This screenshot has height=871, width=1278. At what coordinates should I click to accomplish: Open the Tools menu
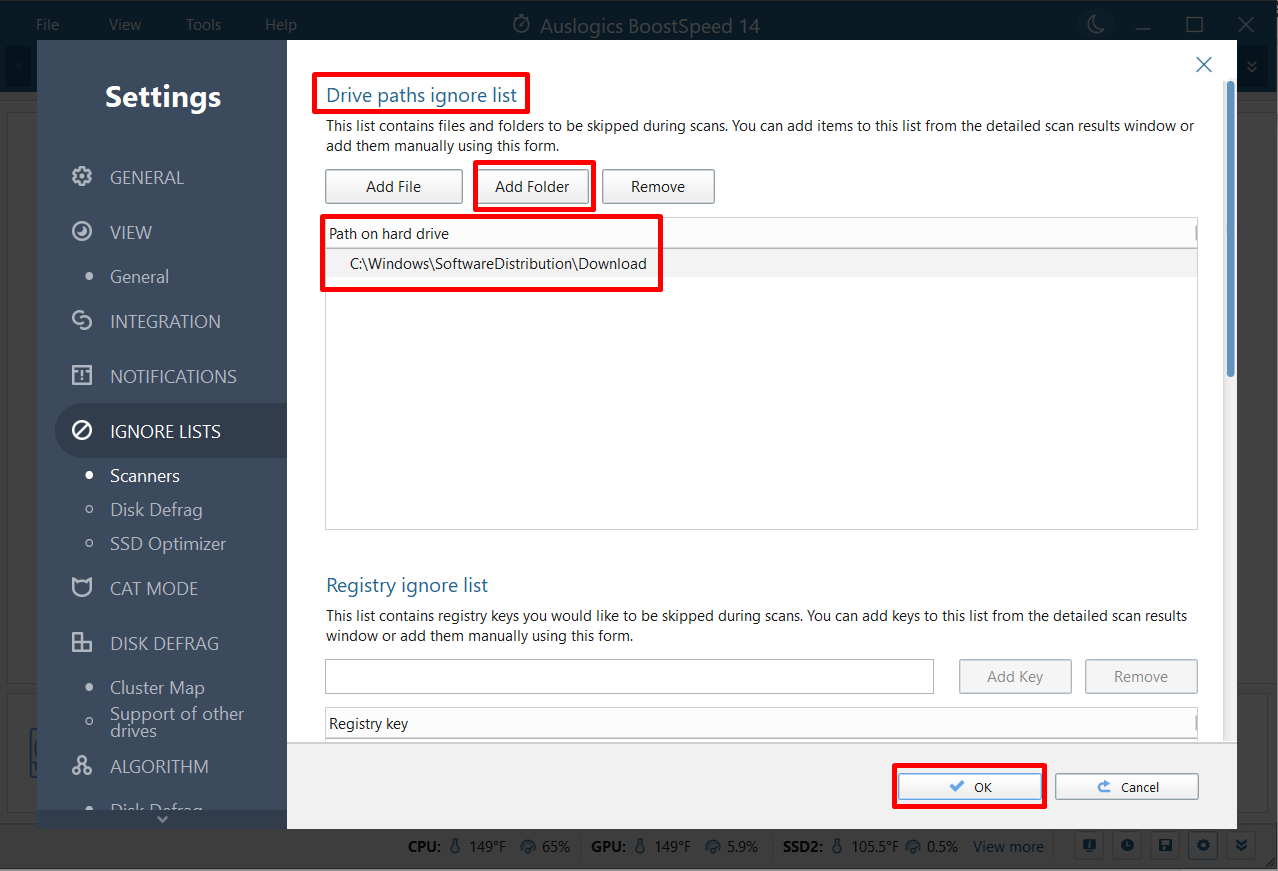coord(204,25)
